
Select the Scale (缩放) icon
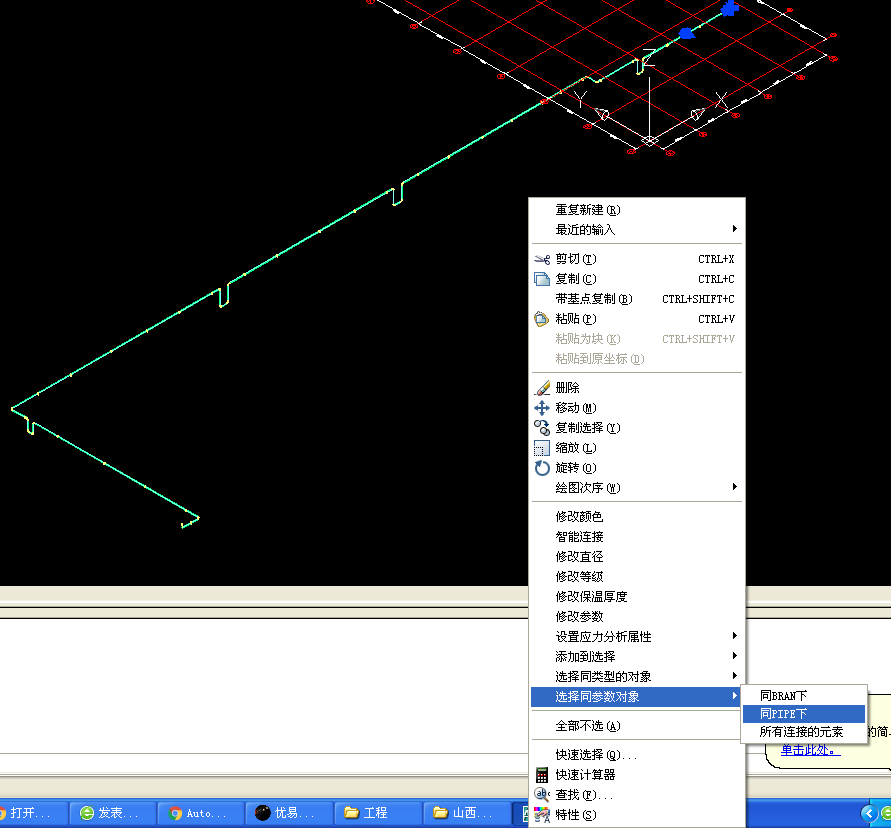point(542,448)
